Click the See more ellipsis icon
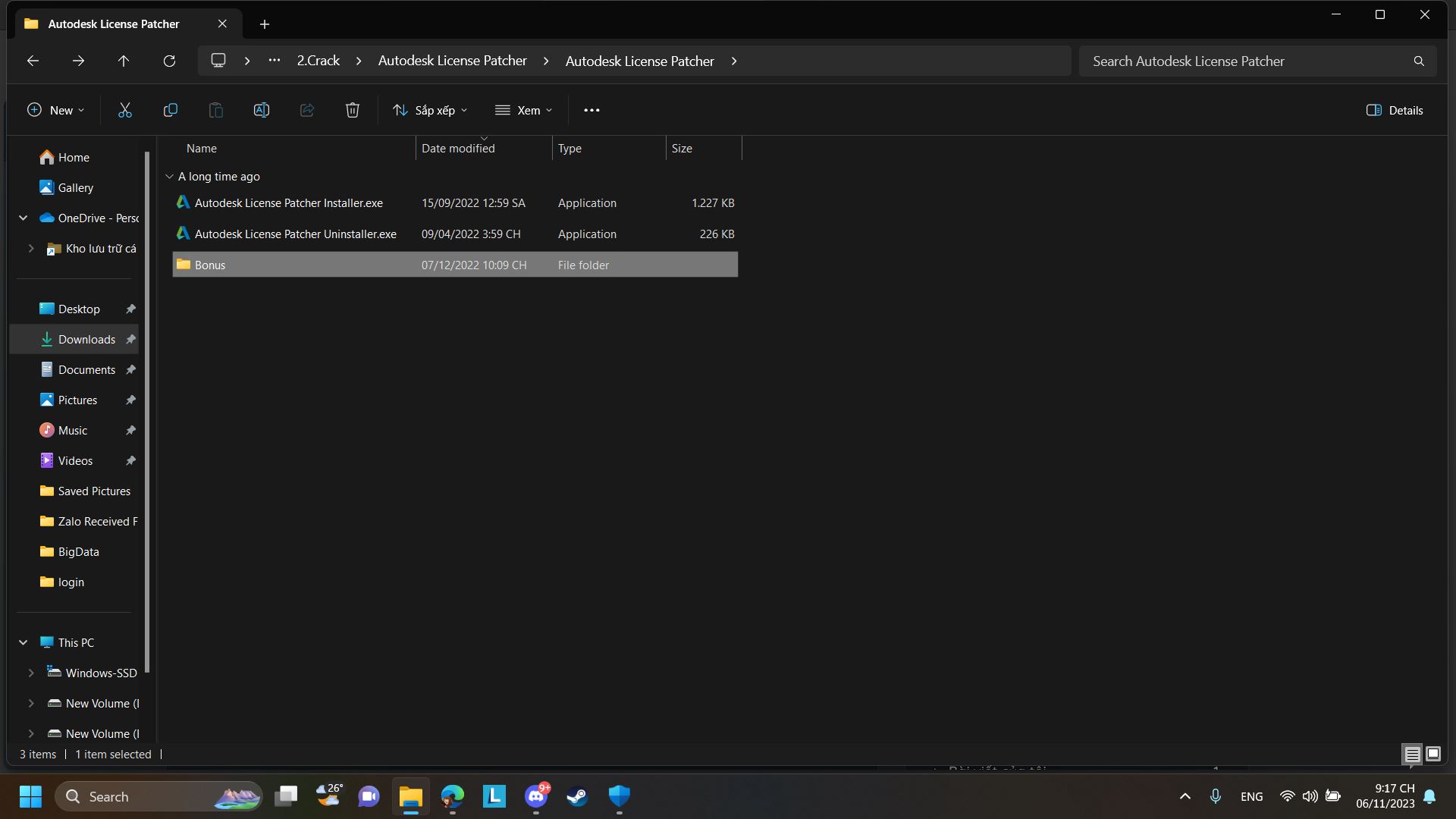The width and height of the screenshot is (1456, 819). point(591,111)
